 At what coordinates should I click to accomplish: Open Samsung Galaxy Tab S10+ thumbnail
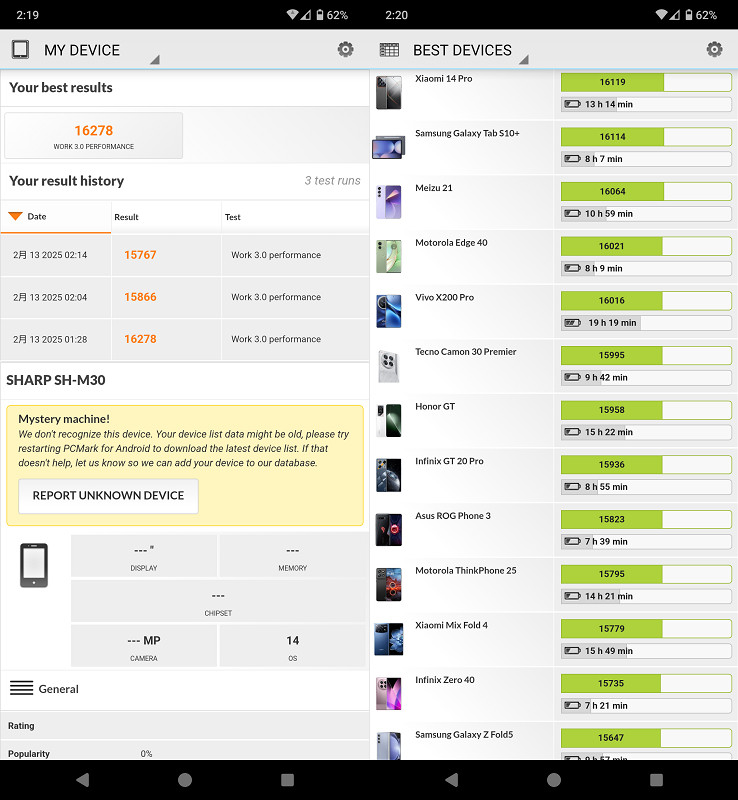(389, 147)
